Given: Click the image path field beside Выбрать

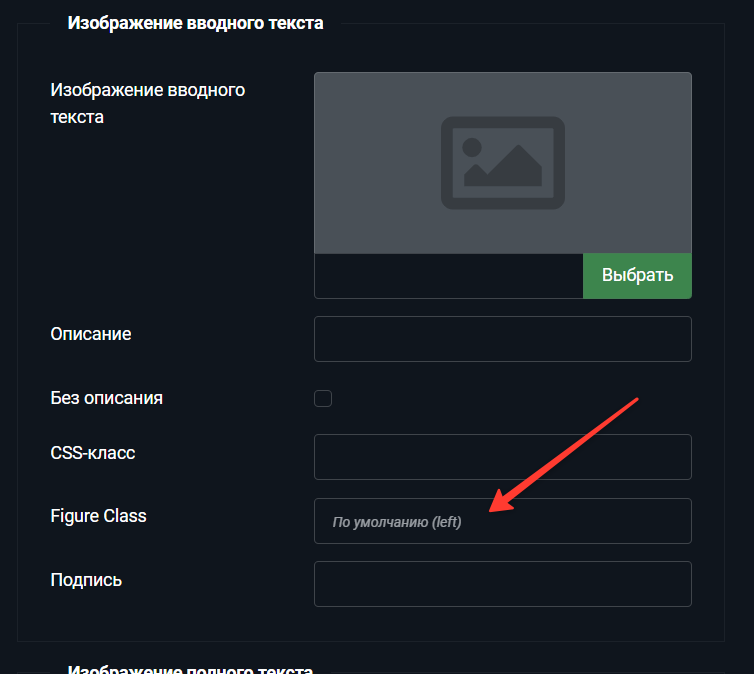Looking at the screenshot, I should [449, 276].
